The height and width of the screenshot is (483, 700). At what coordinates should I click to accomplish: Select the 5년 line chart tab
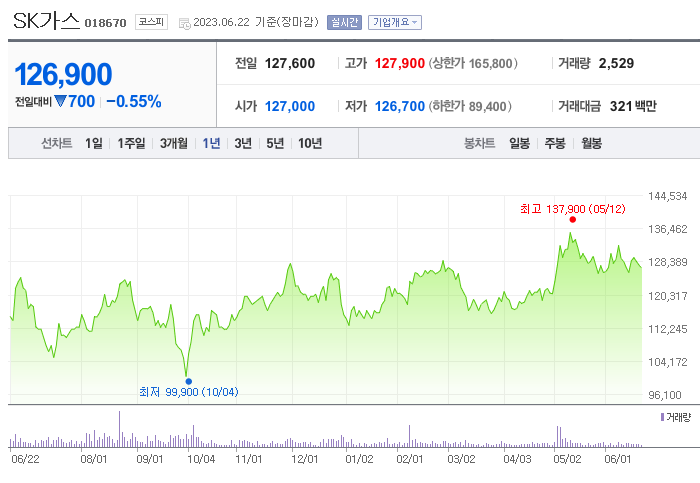(x=275, y=143)
